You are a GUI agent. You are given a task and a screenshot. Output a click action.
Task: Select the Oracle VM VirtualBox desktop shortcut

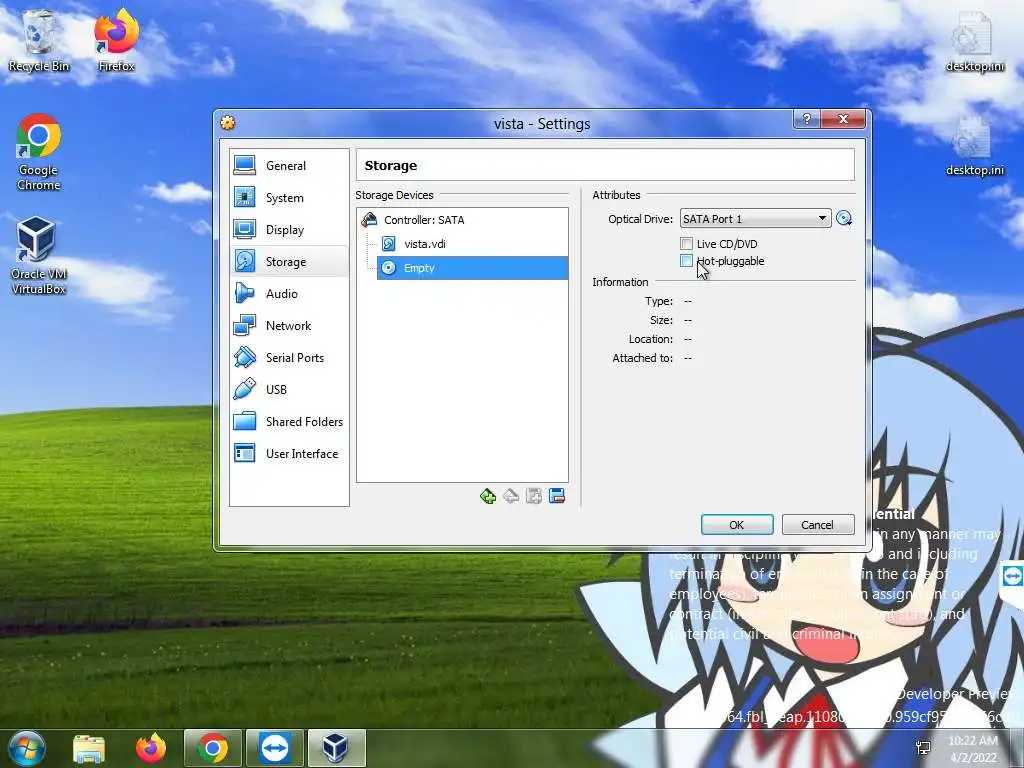(x=38, y=256)
